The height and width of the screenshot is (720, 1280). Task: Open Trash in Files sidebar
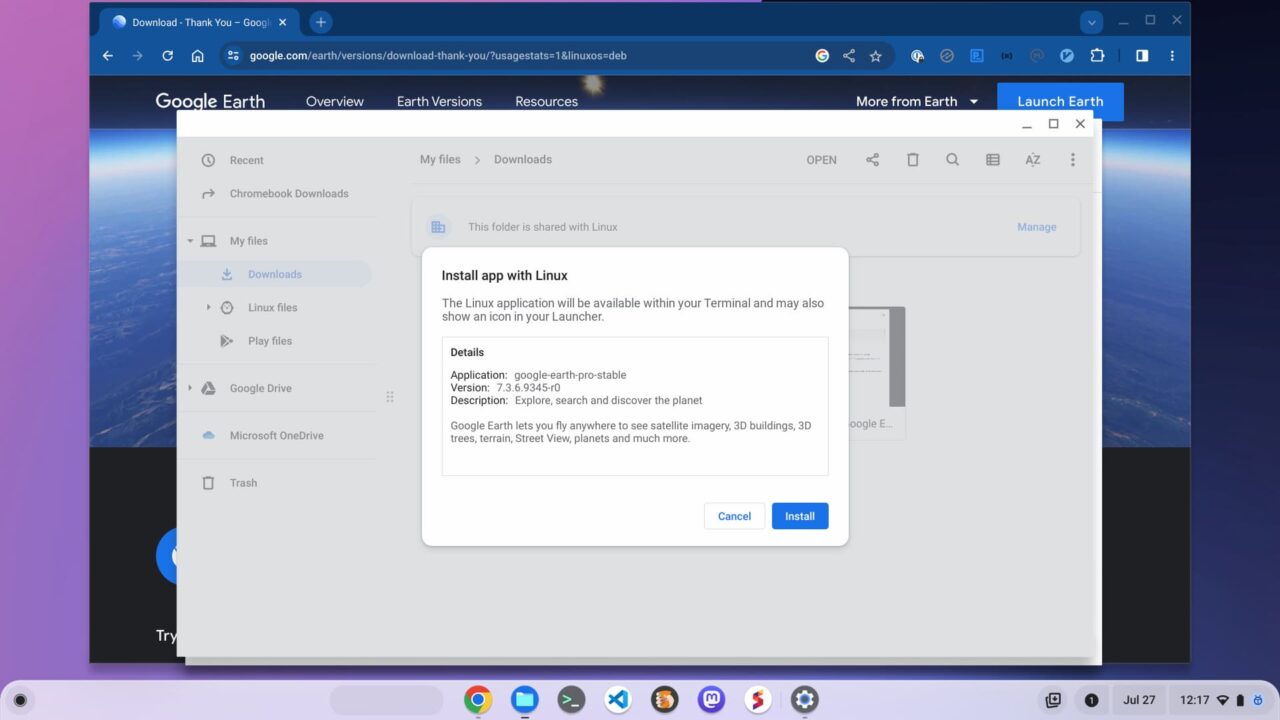point(243,483)
